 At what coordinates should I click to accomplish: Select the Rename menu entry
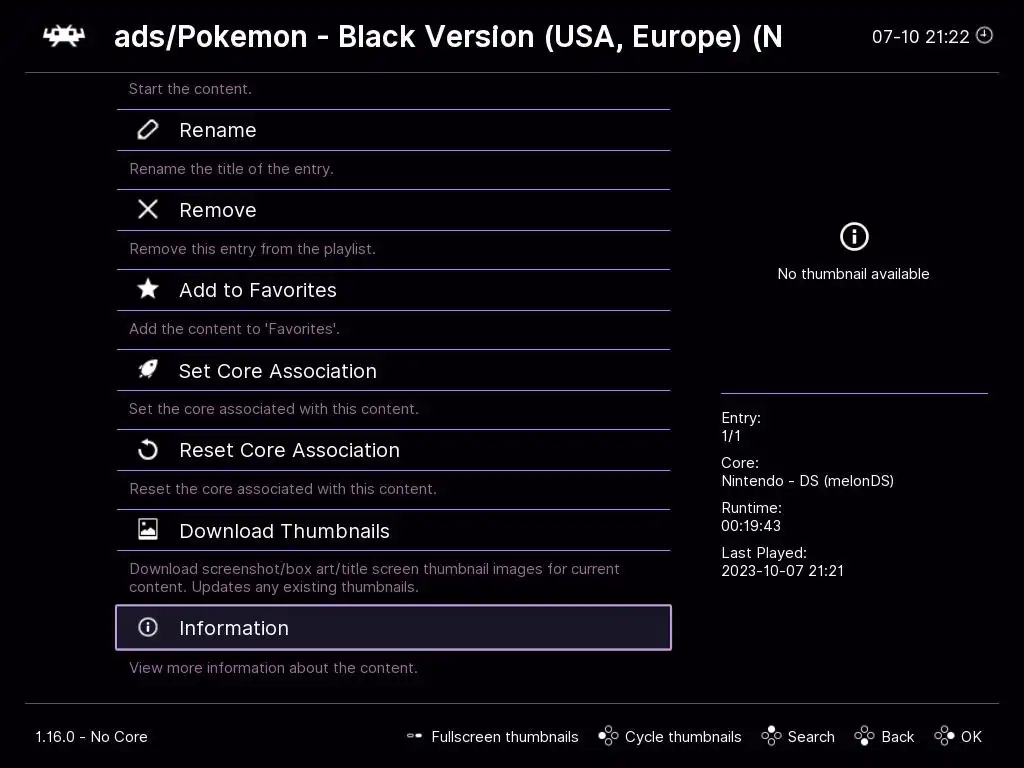point(393,130)
